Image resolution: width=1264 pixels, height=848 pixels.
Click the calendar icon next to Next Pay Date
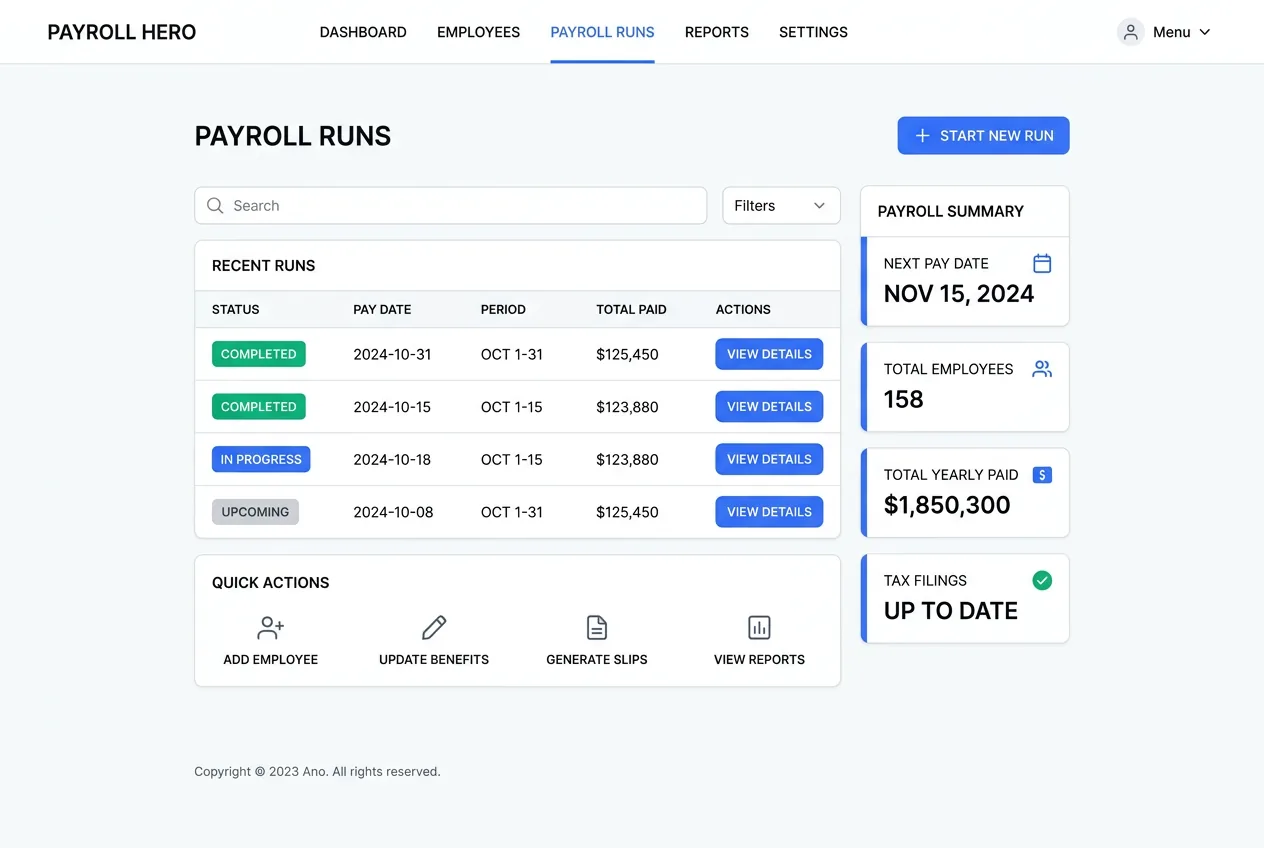coord(1042,263)
